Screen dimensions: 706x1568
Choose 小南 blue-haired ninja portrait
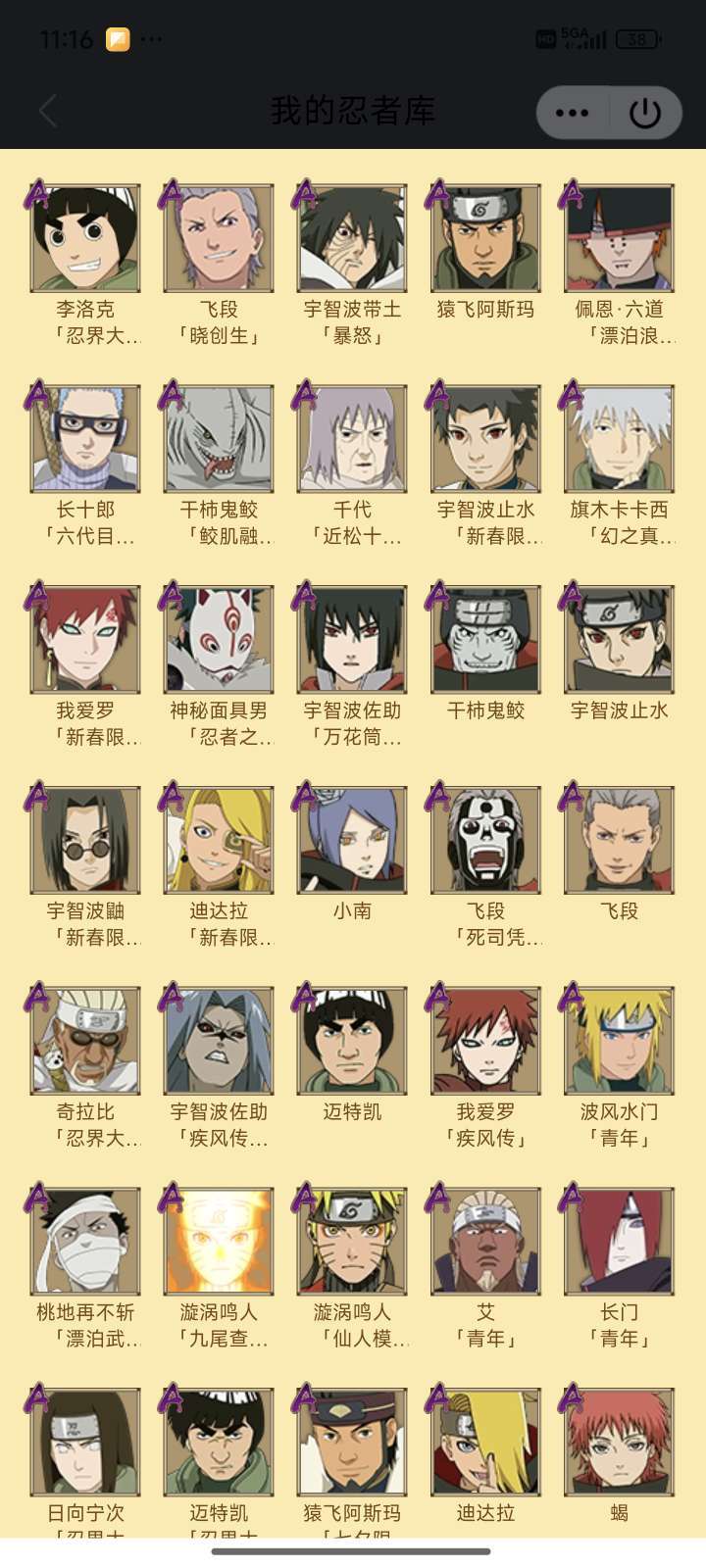point(352,840)
